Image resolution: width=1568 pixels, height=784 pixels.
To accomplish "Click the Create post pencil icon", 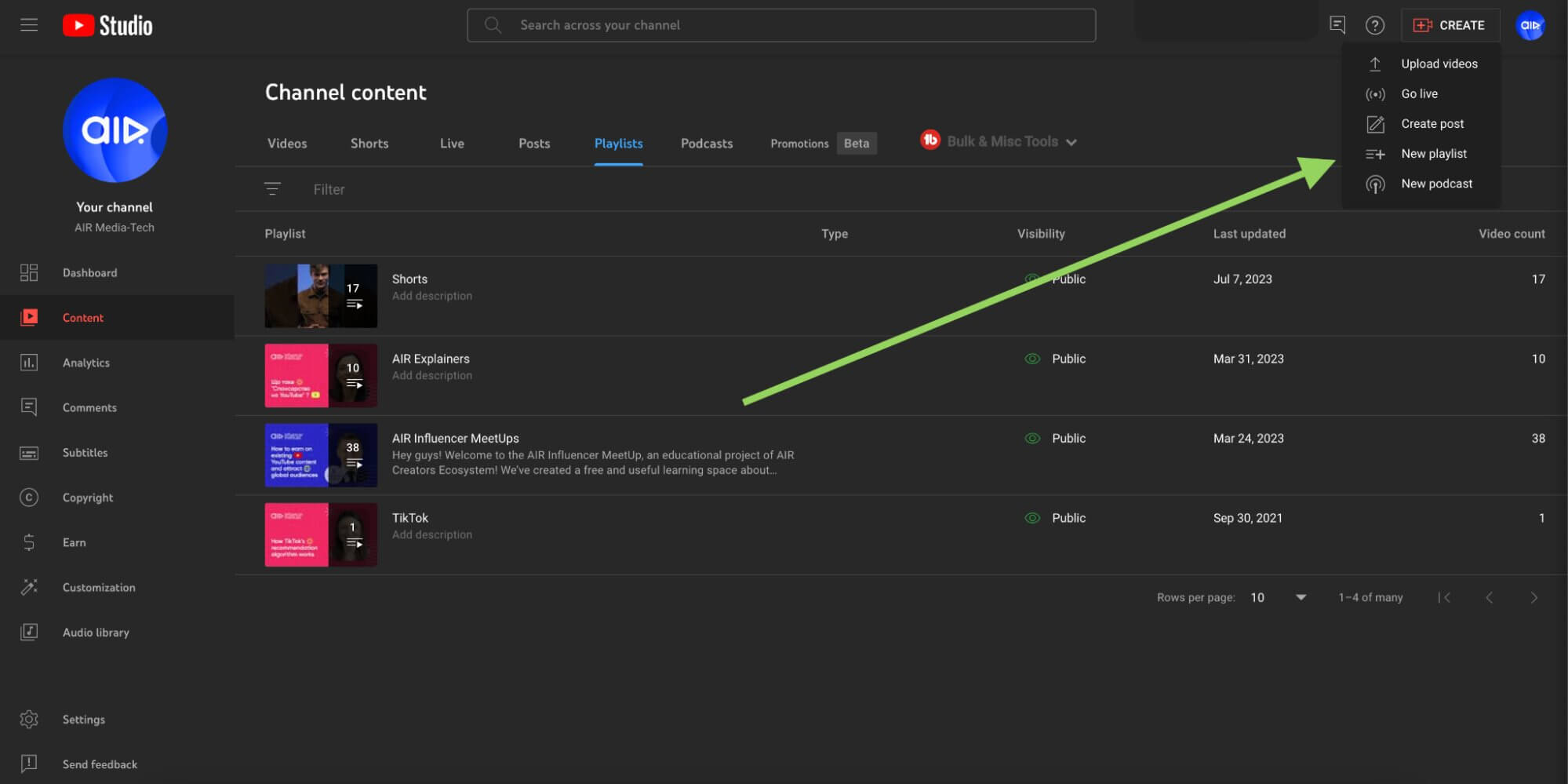I will click(x=1375, y=124).
